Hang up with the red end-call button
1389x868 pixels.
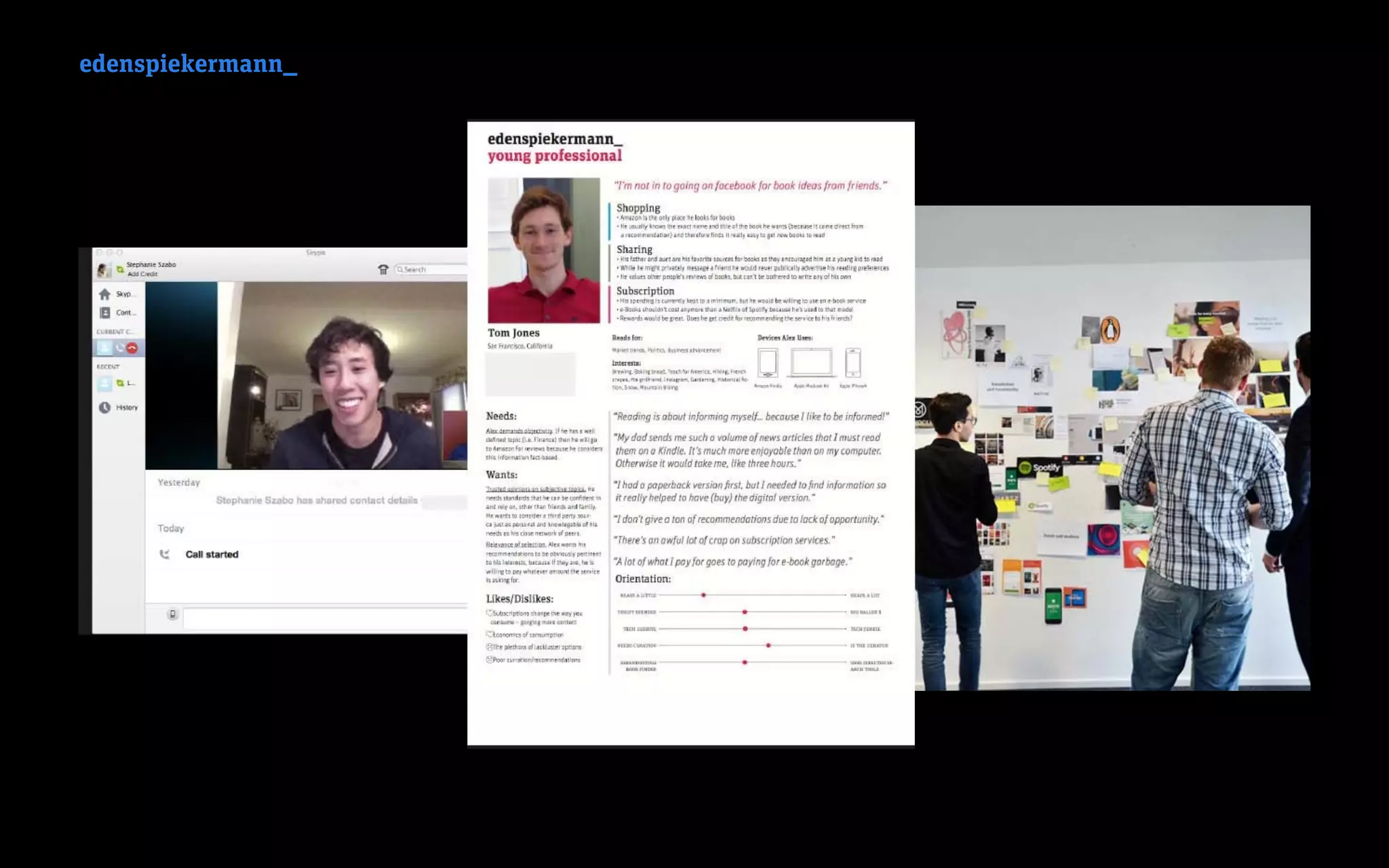pyautogui.click(x=132, y=348)
